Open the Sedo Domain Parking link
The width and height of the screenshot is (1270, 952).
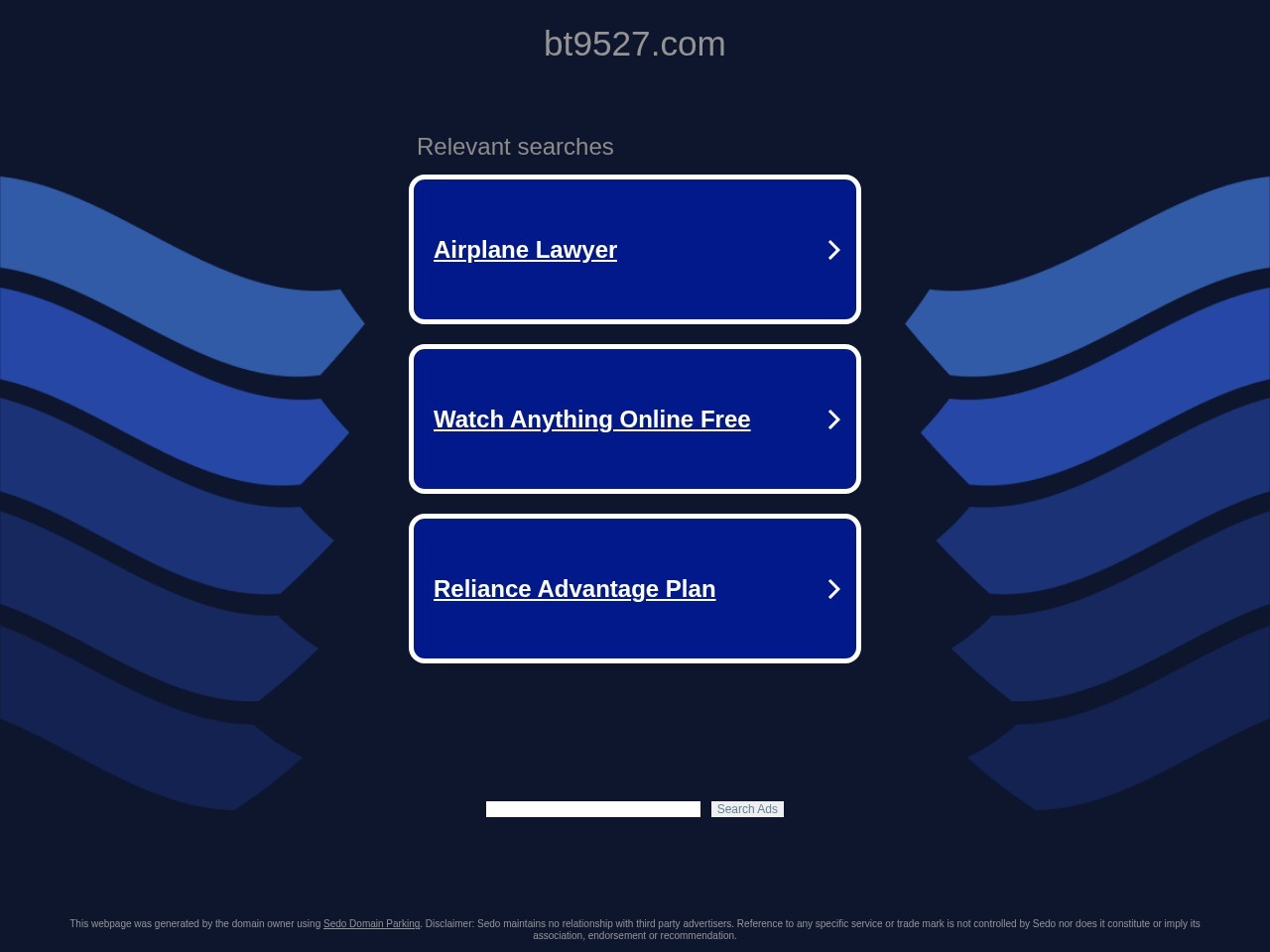[371, 924]
